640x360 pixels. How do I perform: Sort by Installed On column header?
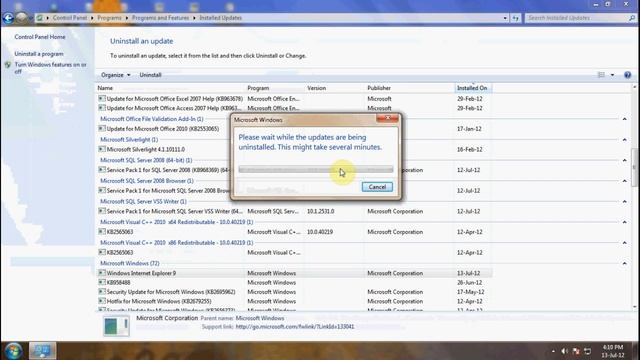click(473, 88)
